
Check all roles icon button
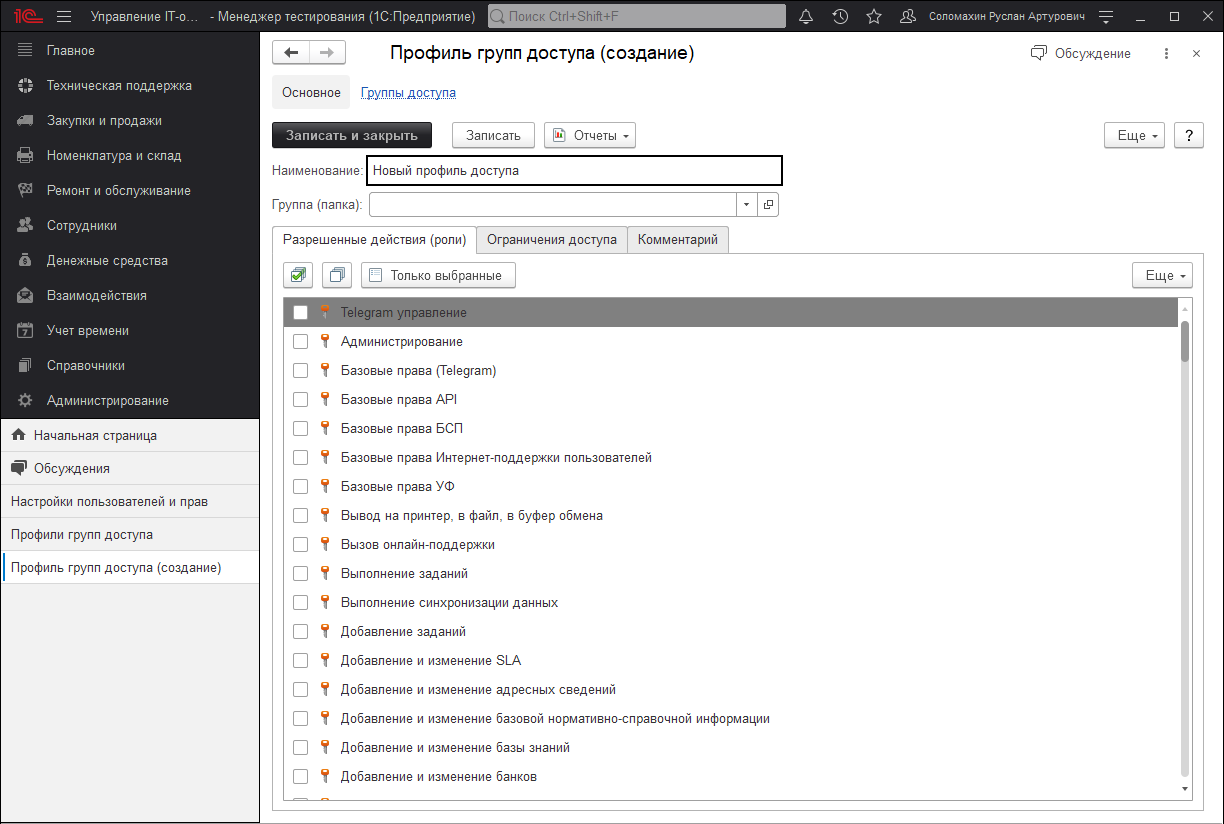tap(298, 275)
